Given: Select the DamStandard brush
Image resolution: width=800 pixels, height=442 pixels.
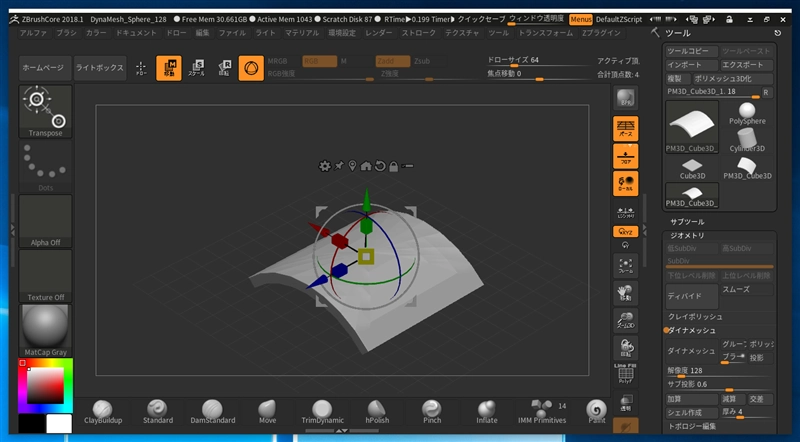Looking at the screenshot, I should click(x=213, y=412).
